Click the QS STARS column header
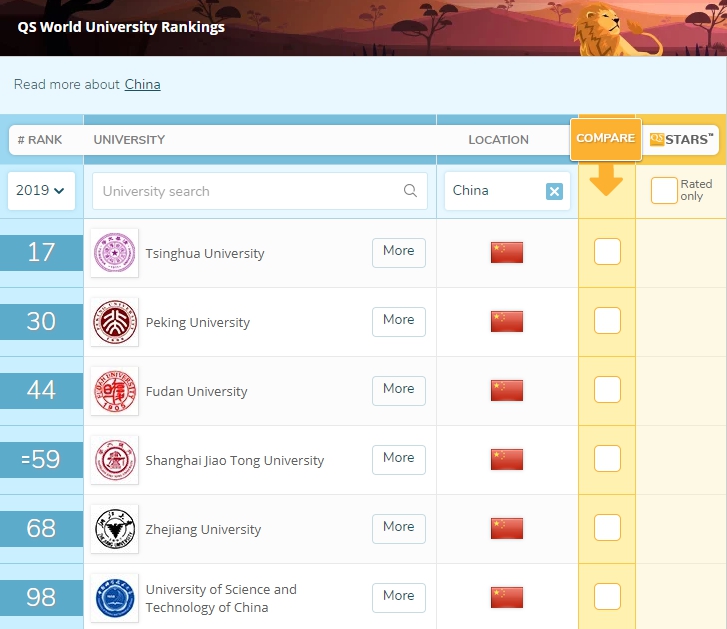 (682, 140)
